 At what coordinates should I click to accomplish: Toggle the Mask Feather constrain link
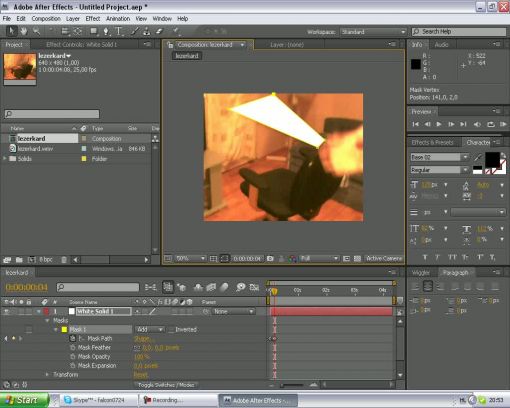point(137,348)
